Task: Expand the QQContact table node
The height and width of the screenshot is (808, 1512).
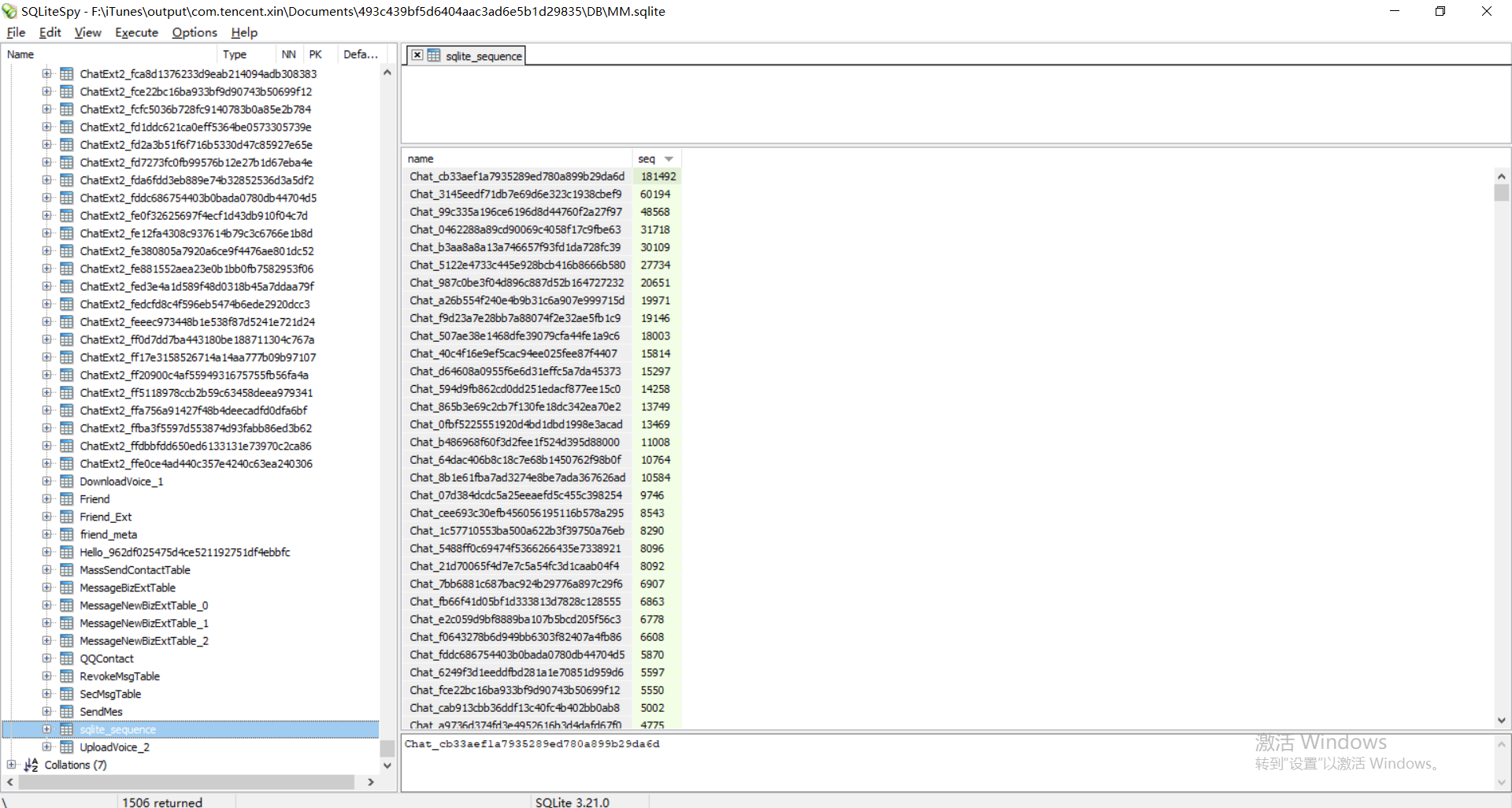Action: point(47,658)
